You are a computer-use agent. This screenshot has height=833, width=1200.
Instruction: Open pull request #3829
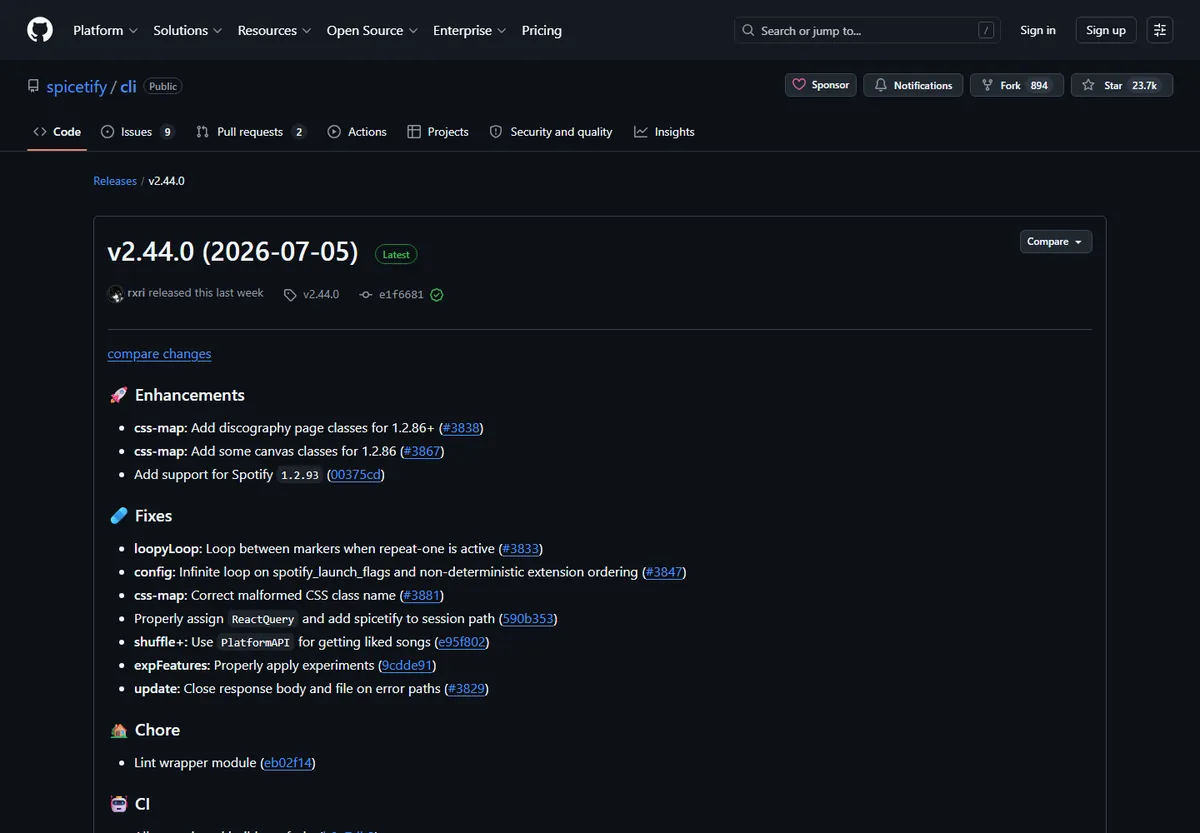point(466,689)
